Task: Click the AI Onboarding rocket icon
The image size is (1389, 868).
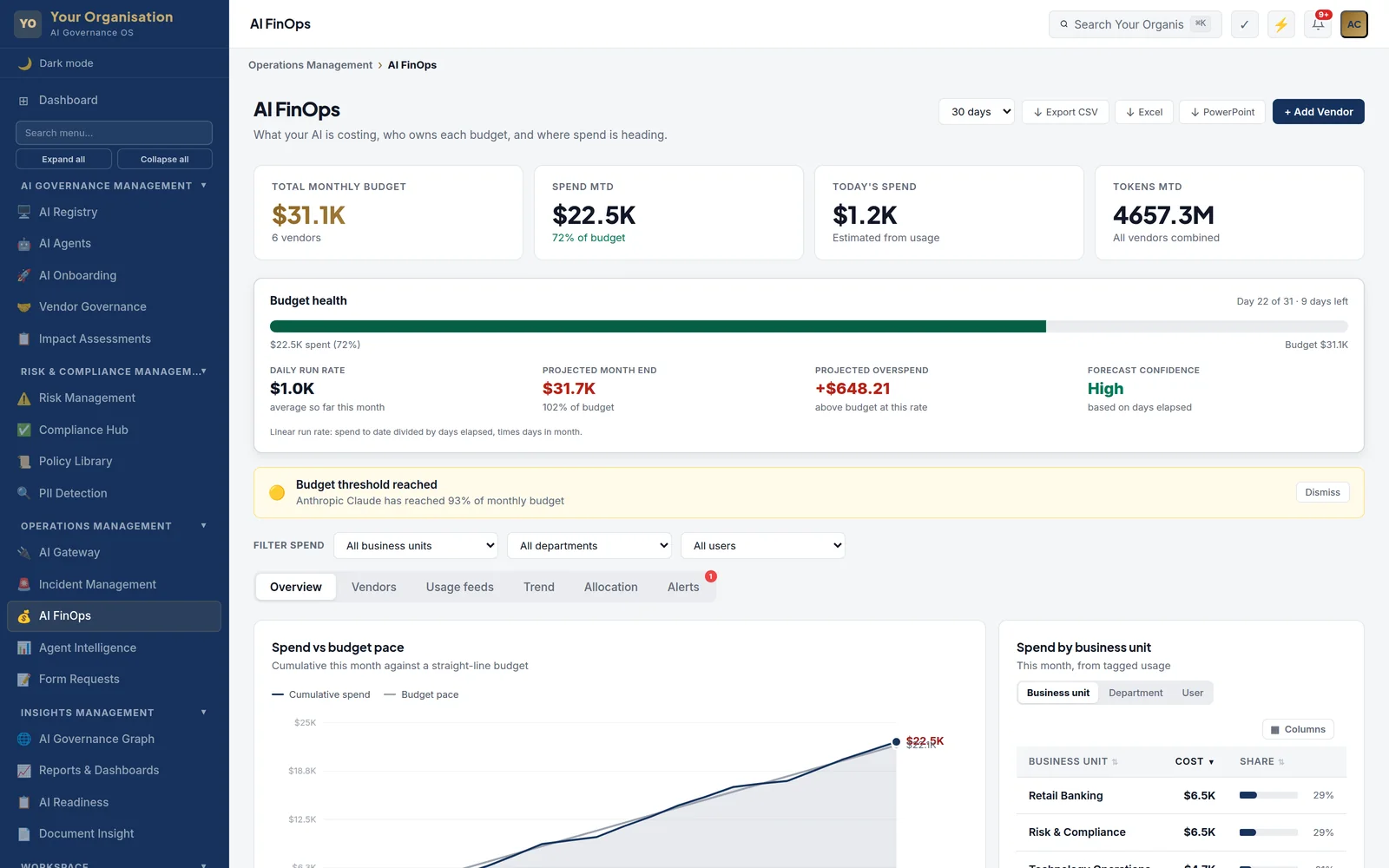Action: click(x=24, y=276)
